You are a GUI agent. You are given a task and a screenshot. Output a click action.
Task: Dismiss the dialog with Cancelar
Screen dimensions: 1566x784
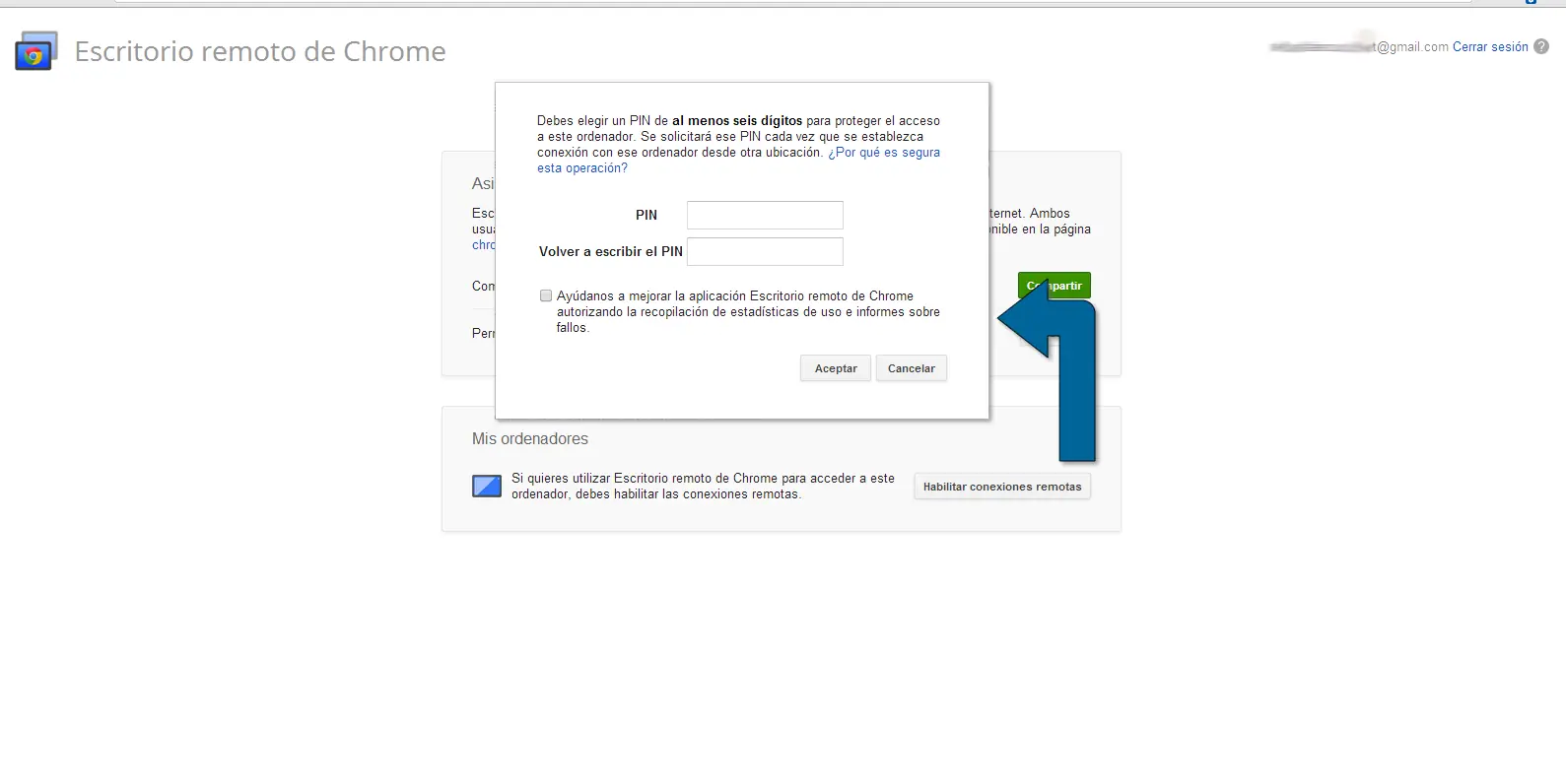tap(912, 368)
